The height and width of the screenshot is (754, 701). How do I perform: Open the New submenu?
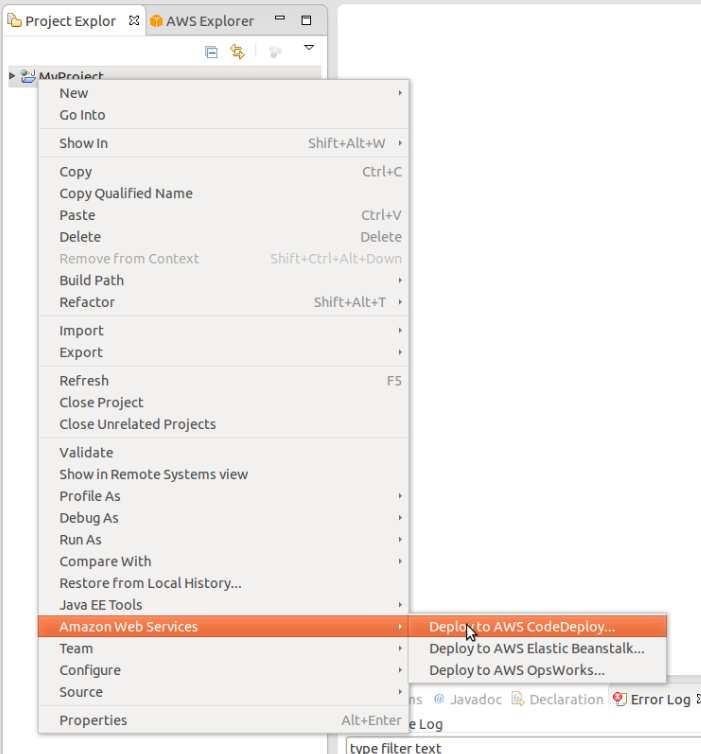(x=224, y=93)
